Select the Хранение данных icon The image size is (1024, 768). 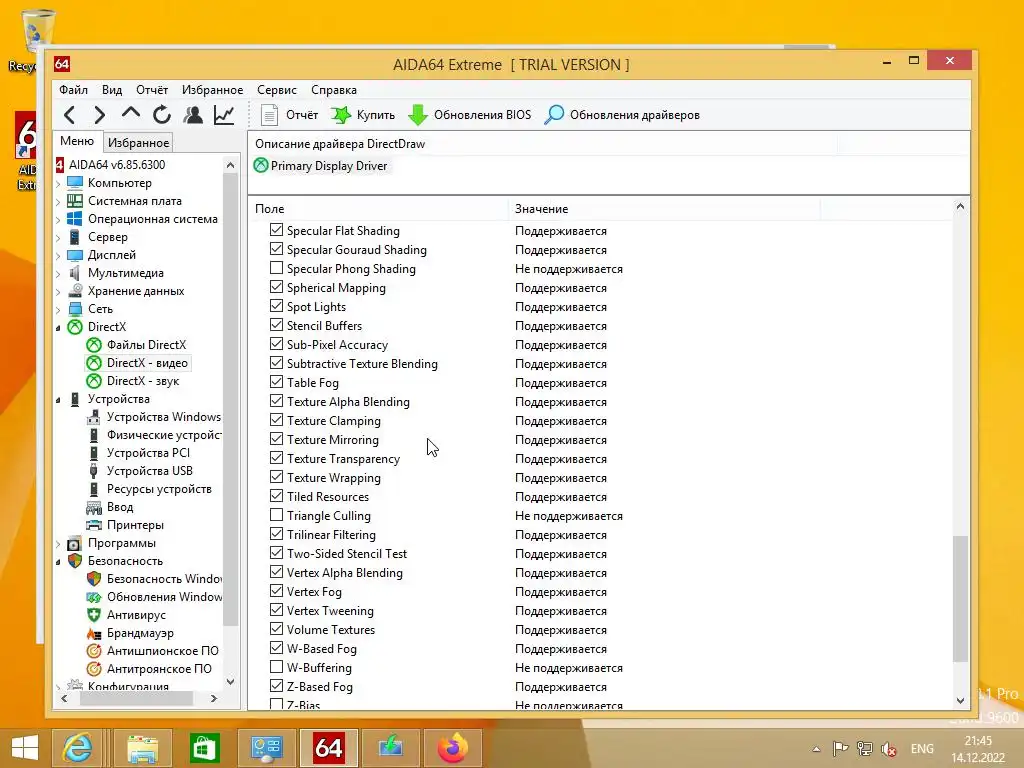[x=75, y=291]
